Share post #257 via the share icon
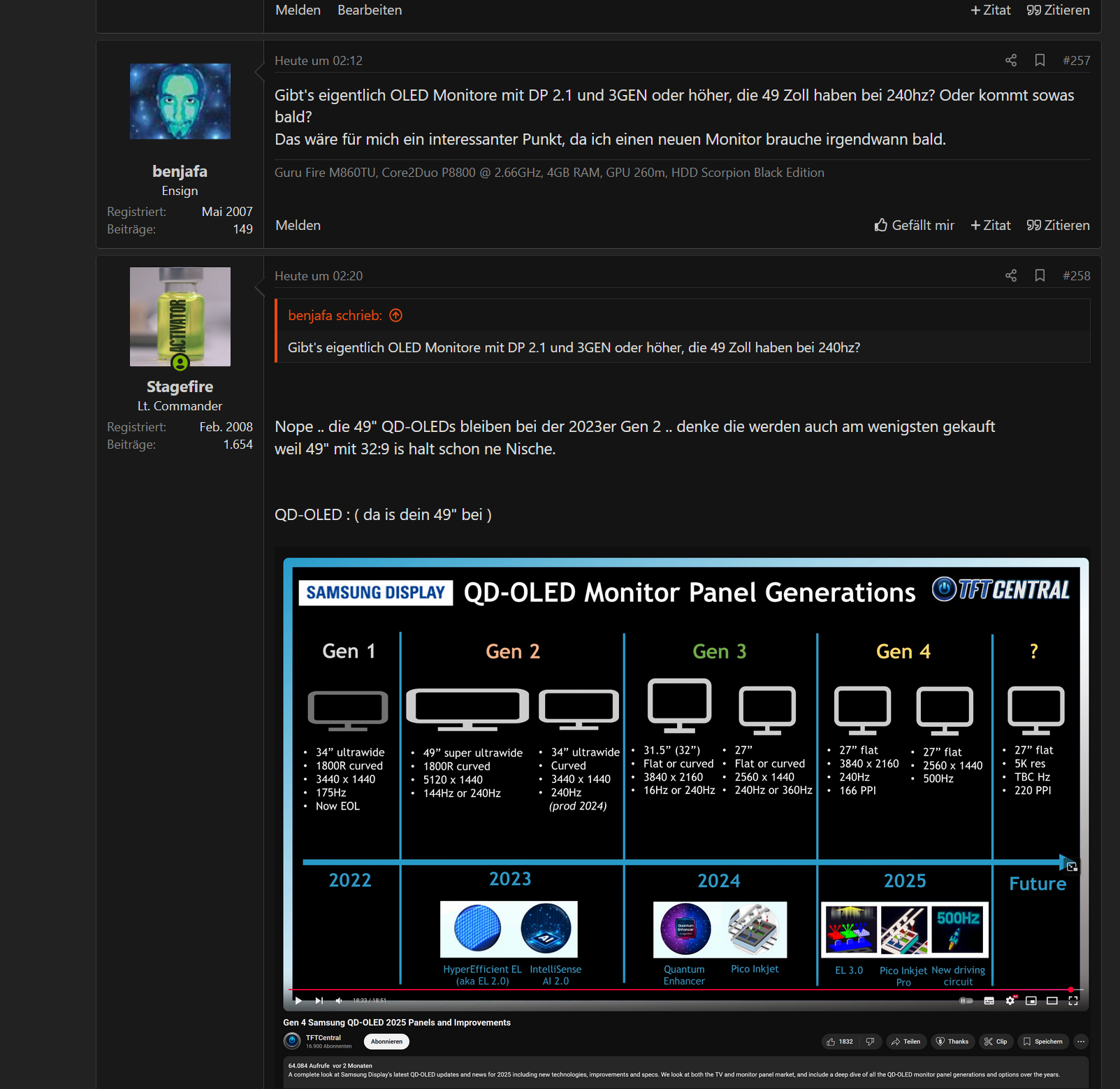The height and width of the screenshot is (1089, 1120). (x=1010, y=61)
